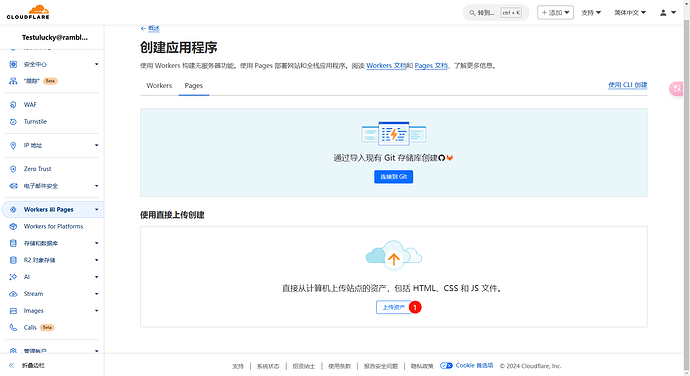Expand the 存储和数据库 section arrow
690x376 pixels.
tap(96, 243)
